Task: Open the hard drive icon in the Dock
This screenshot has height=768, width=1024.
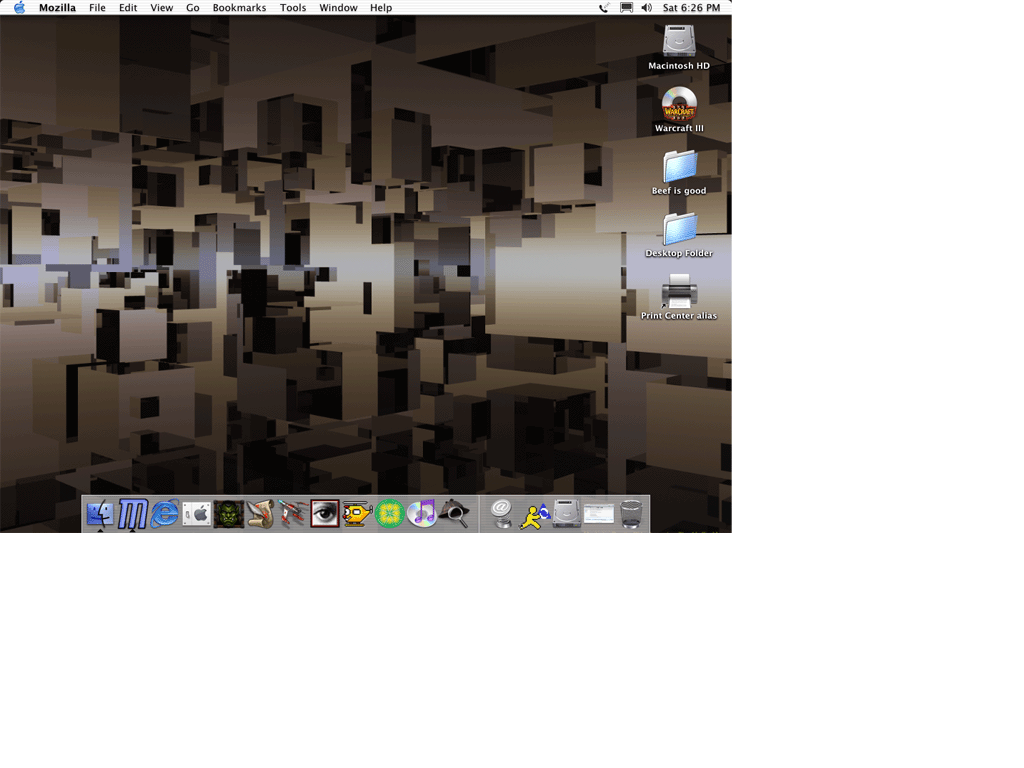Action: pyautogui.click(x=566, y=514)
